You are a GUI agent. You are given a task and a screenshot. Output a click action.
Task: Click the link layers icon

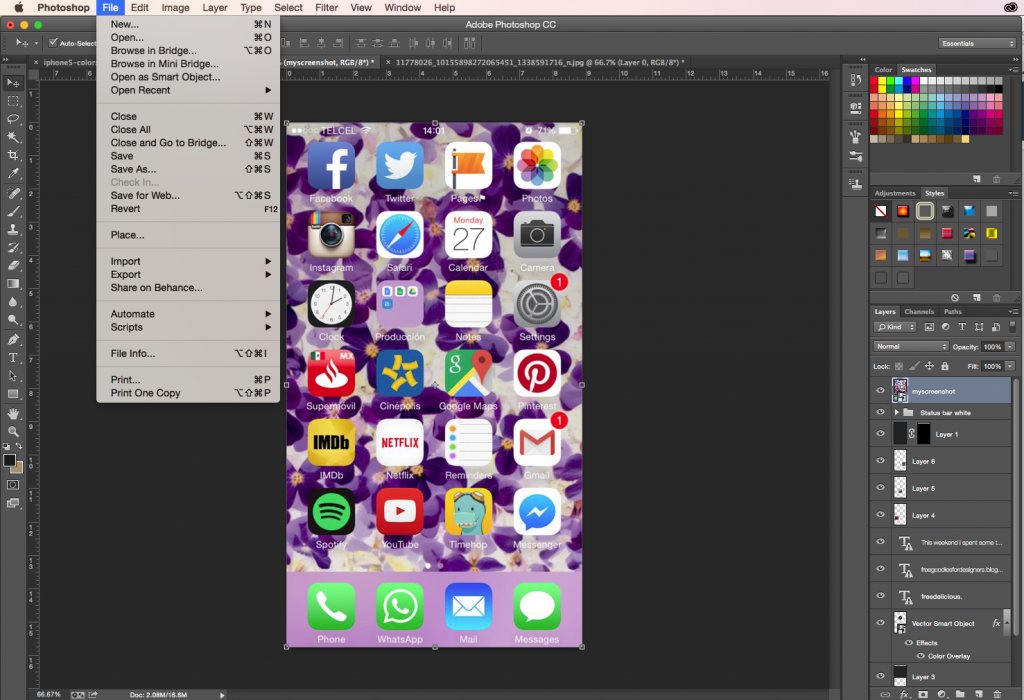pos(885,695)
